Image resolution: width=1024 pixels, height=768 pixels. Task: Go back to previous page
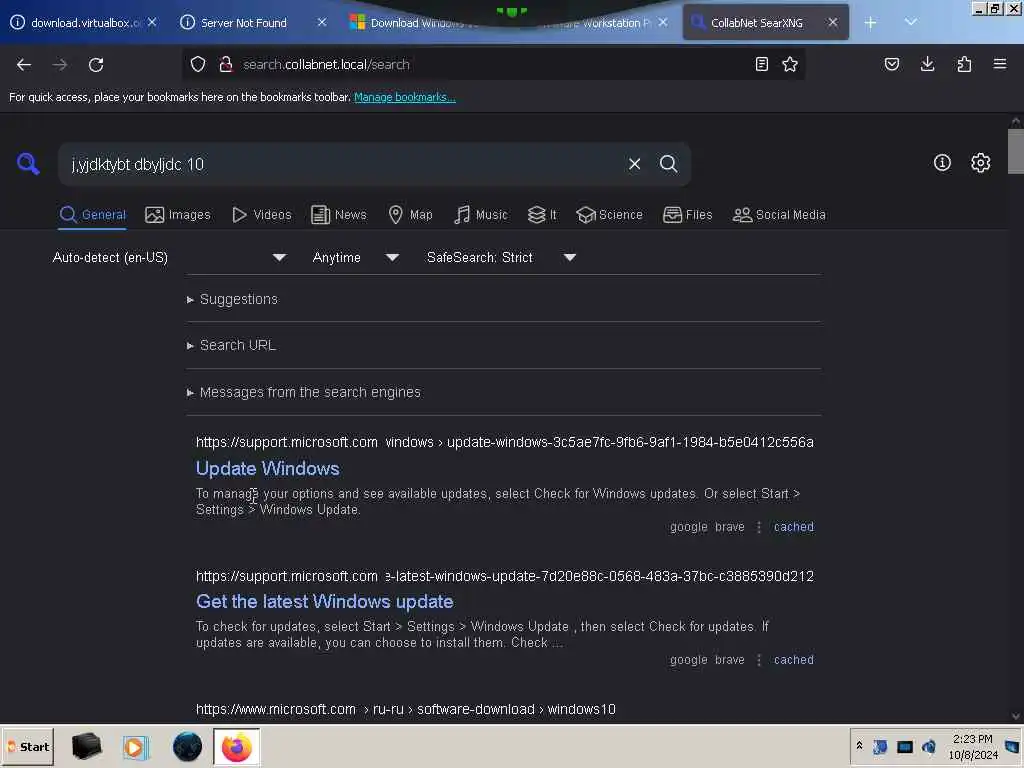24,65
